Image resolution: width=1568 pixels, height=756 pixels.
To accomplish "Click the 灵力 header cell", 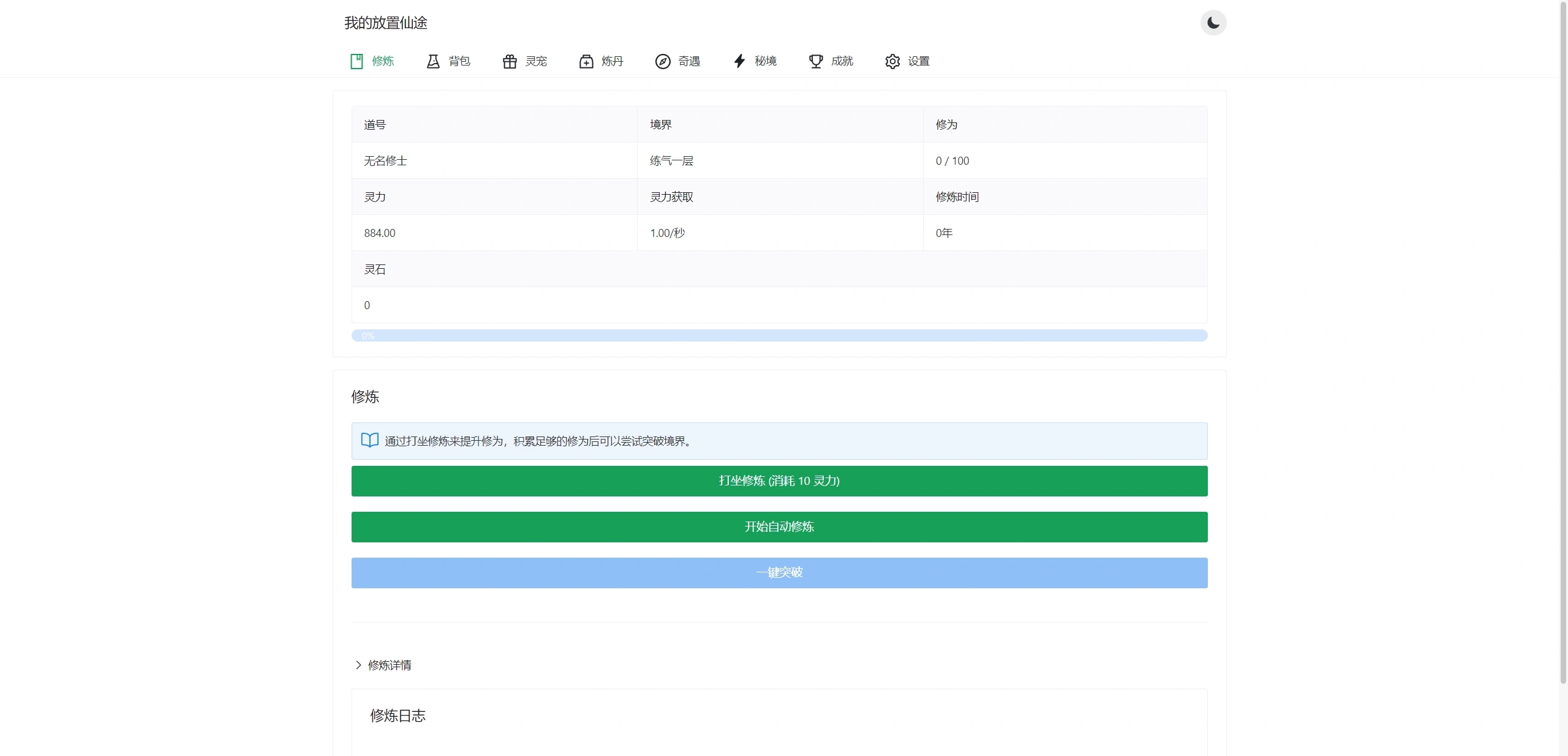I will (494, 196).
